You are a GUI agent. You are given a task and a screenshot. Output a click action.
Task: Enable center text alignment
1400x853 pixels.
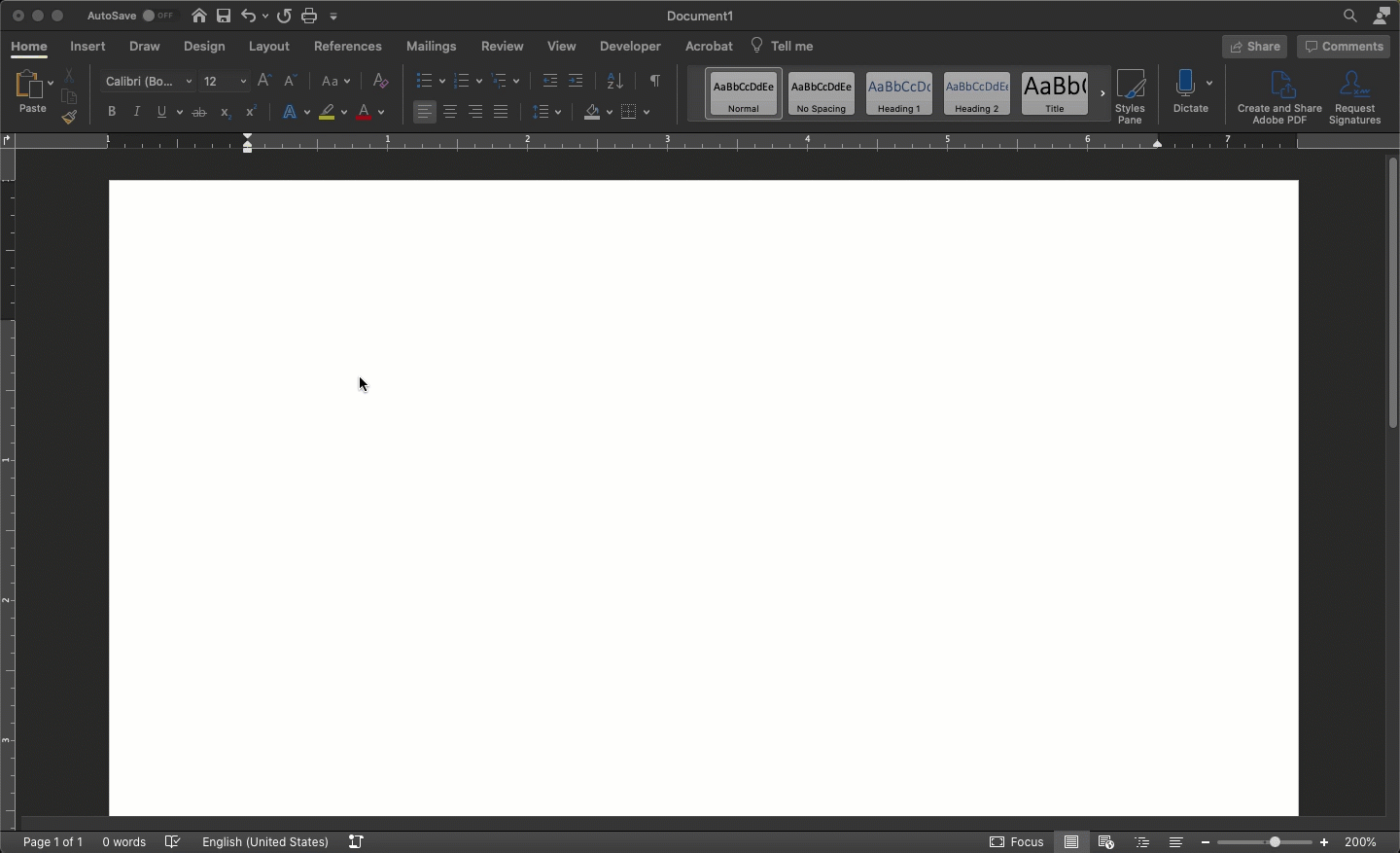pyautogui.click(x=450, y=112)
